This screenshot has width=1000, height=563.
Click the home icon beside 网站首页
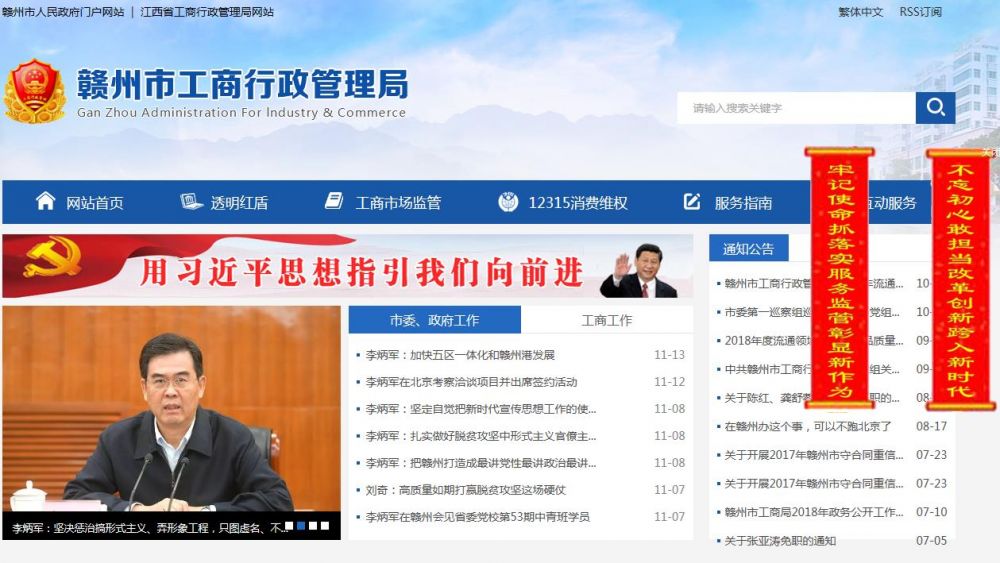point(45,201)
